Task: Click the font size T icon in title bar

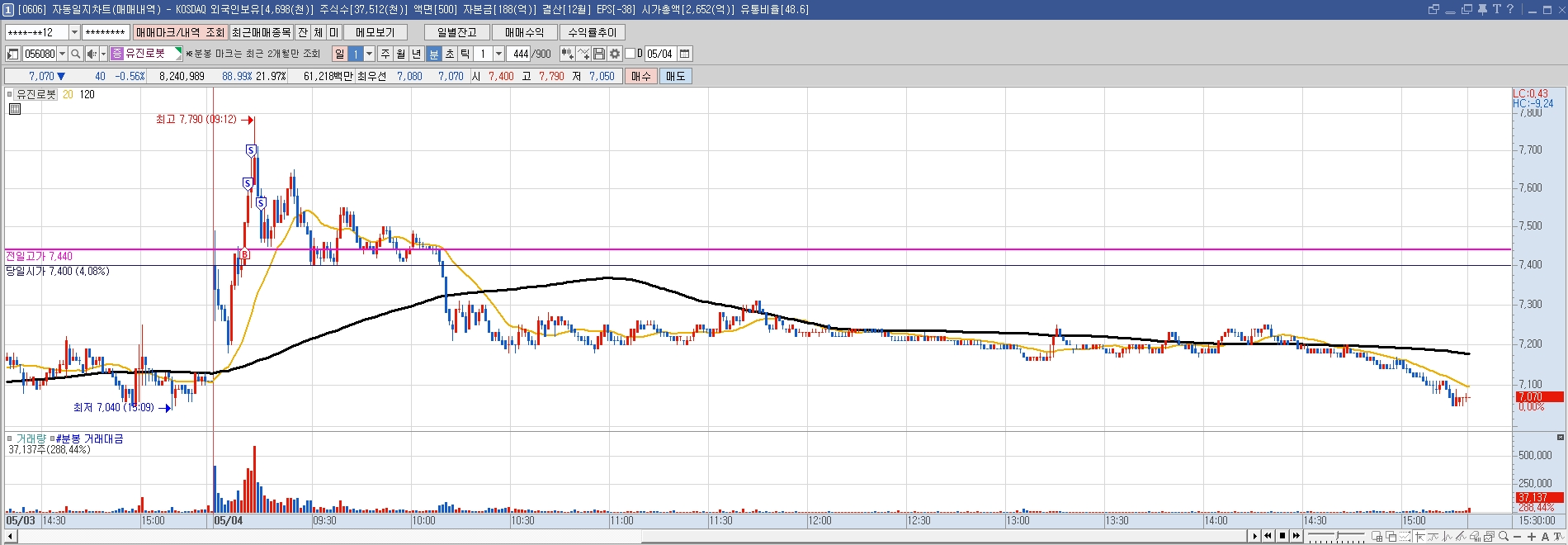Action: click(1496, 9)
